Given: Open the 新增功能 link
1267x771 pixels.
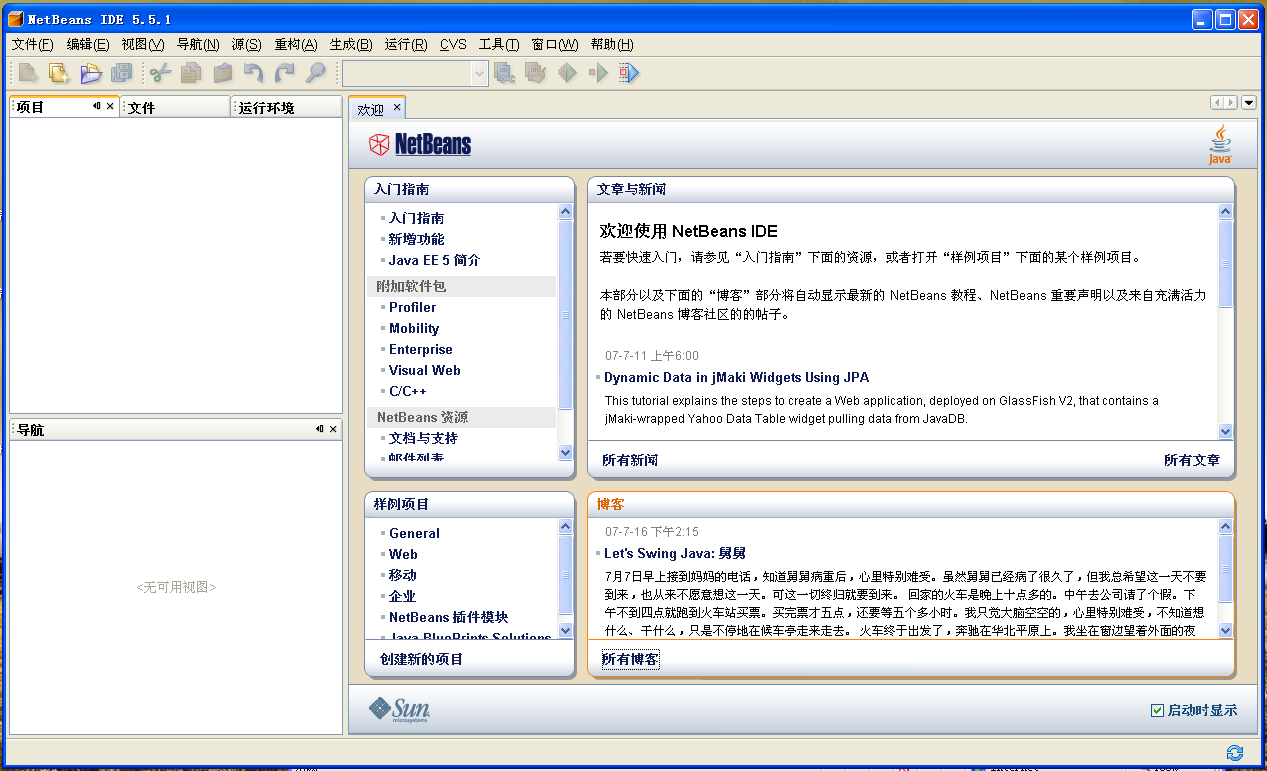Looking at the screenshot, I should pyautogui.click(x=416, y=239).
